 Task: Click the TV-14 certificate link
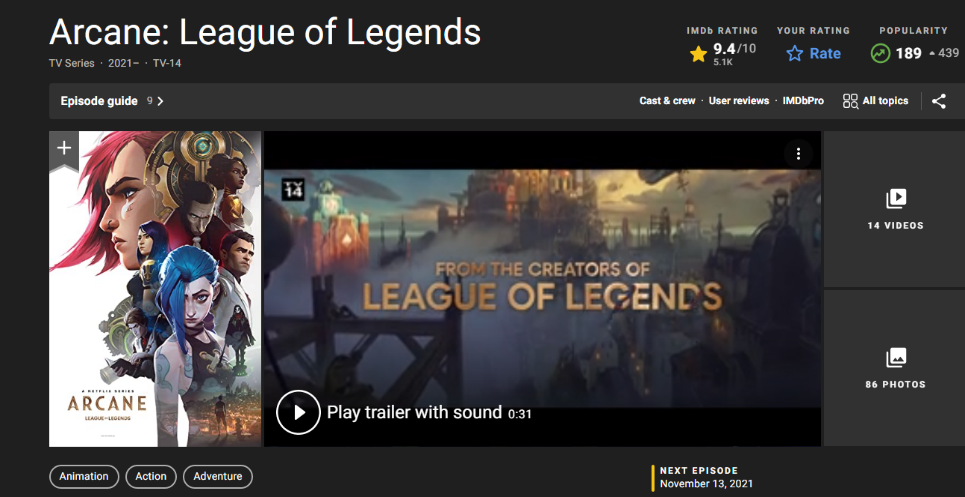(x=167, y=63)
